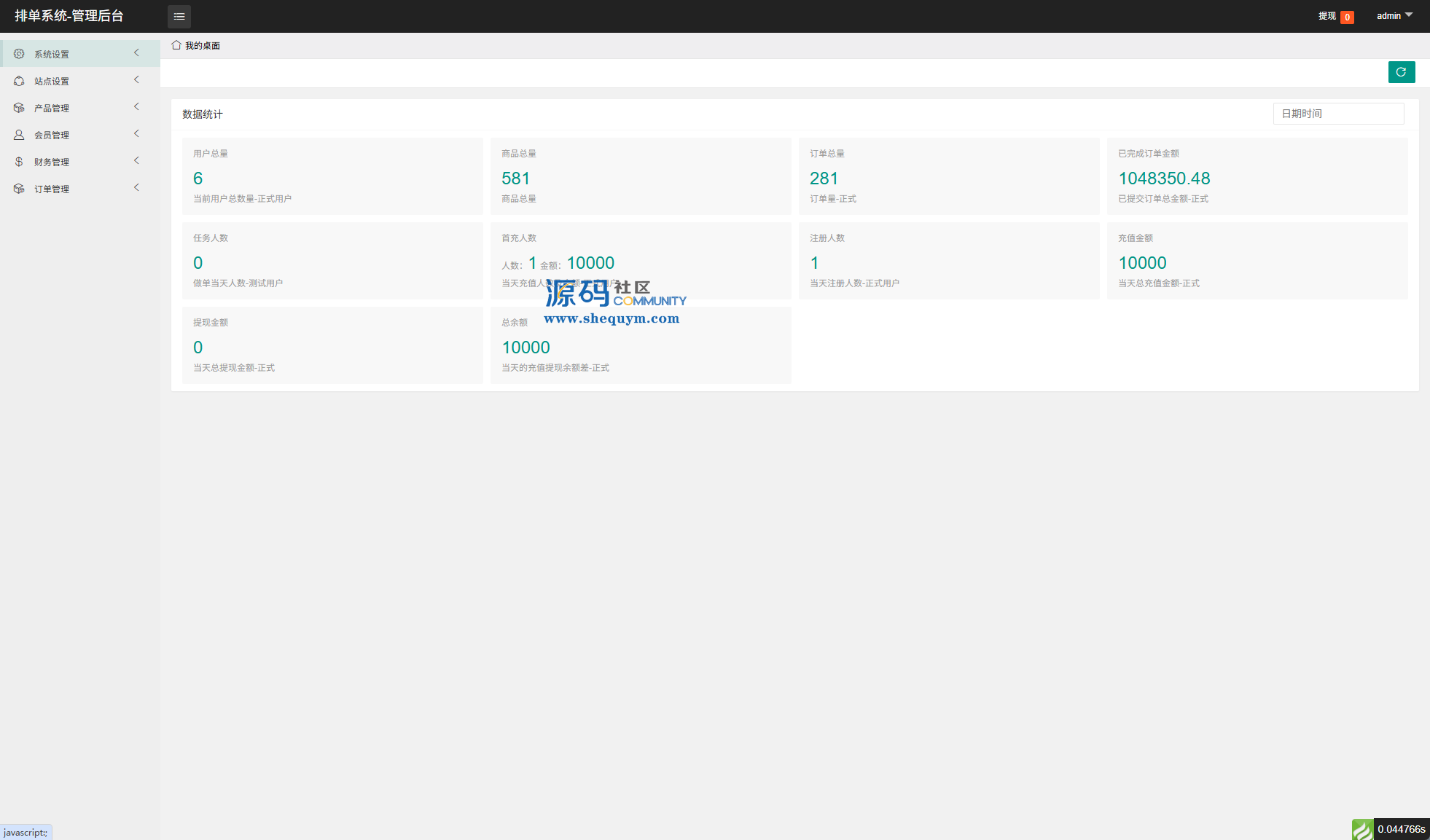Image resolution: width=1430 pixels, height=840 pixels.
Task: Click the 日期时间 input field
Action: click(x=1338, y=114)
